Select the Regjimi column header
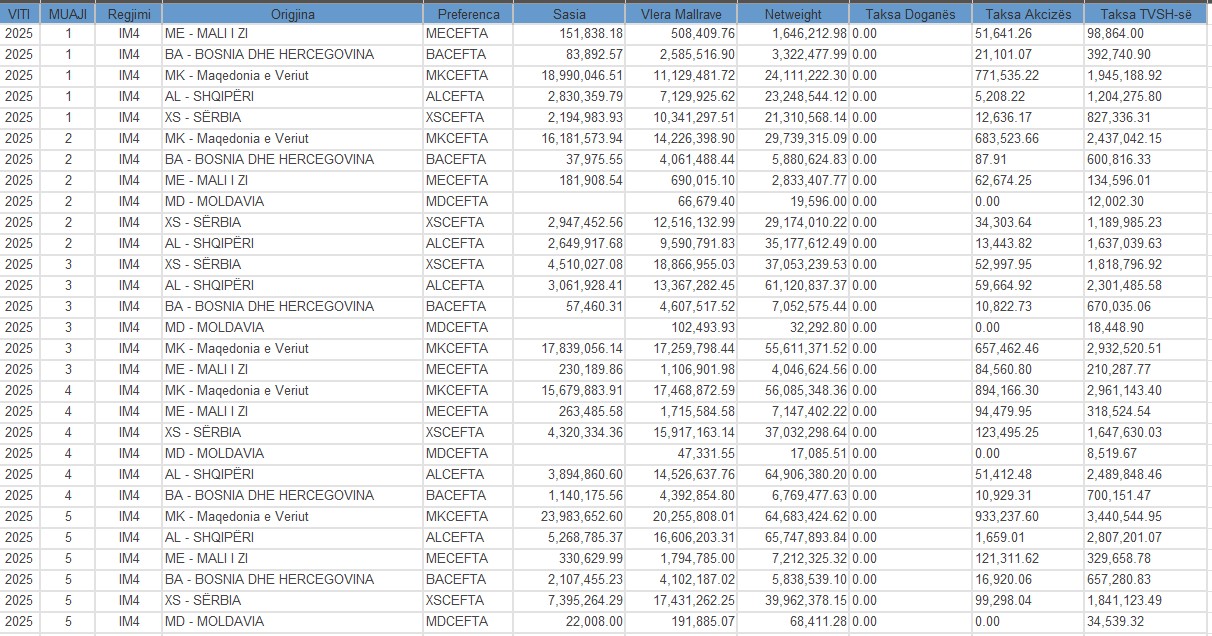1212x636 pixels. (x=129, y=14)
